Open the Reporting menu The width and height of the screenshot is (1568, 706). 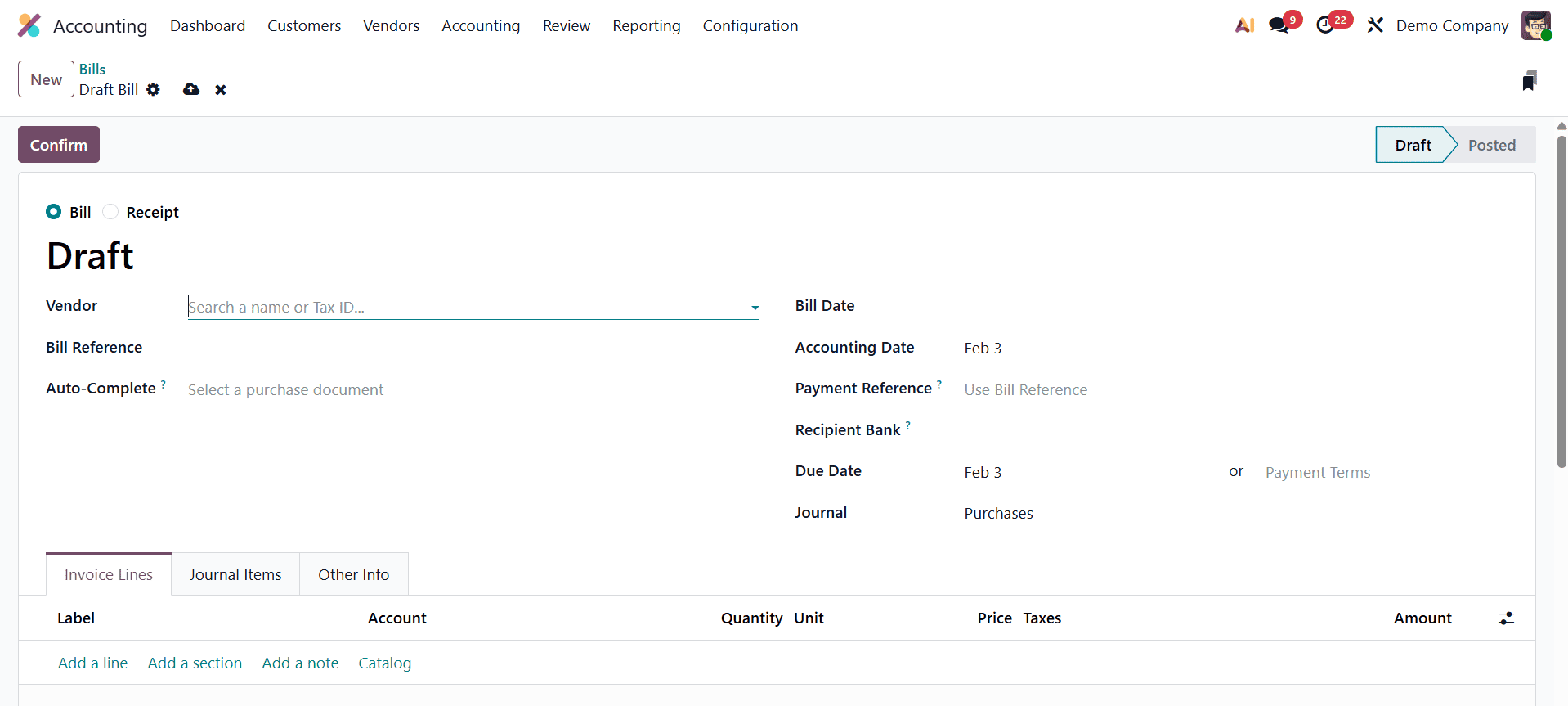click(647, 25)
